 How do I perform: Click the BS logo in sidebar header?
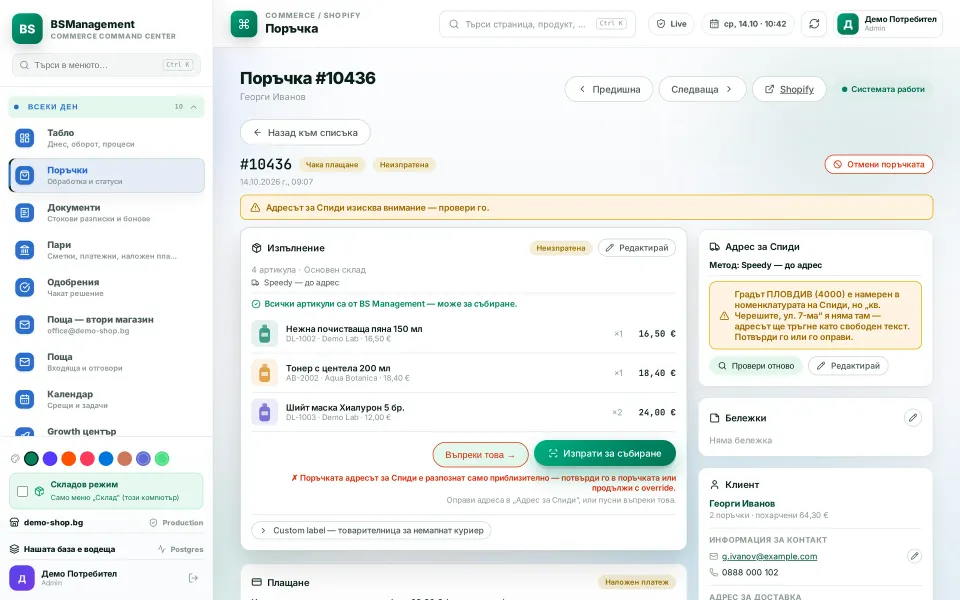coord(27,29)
